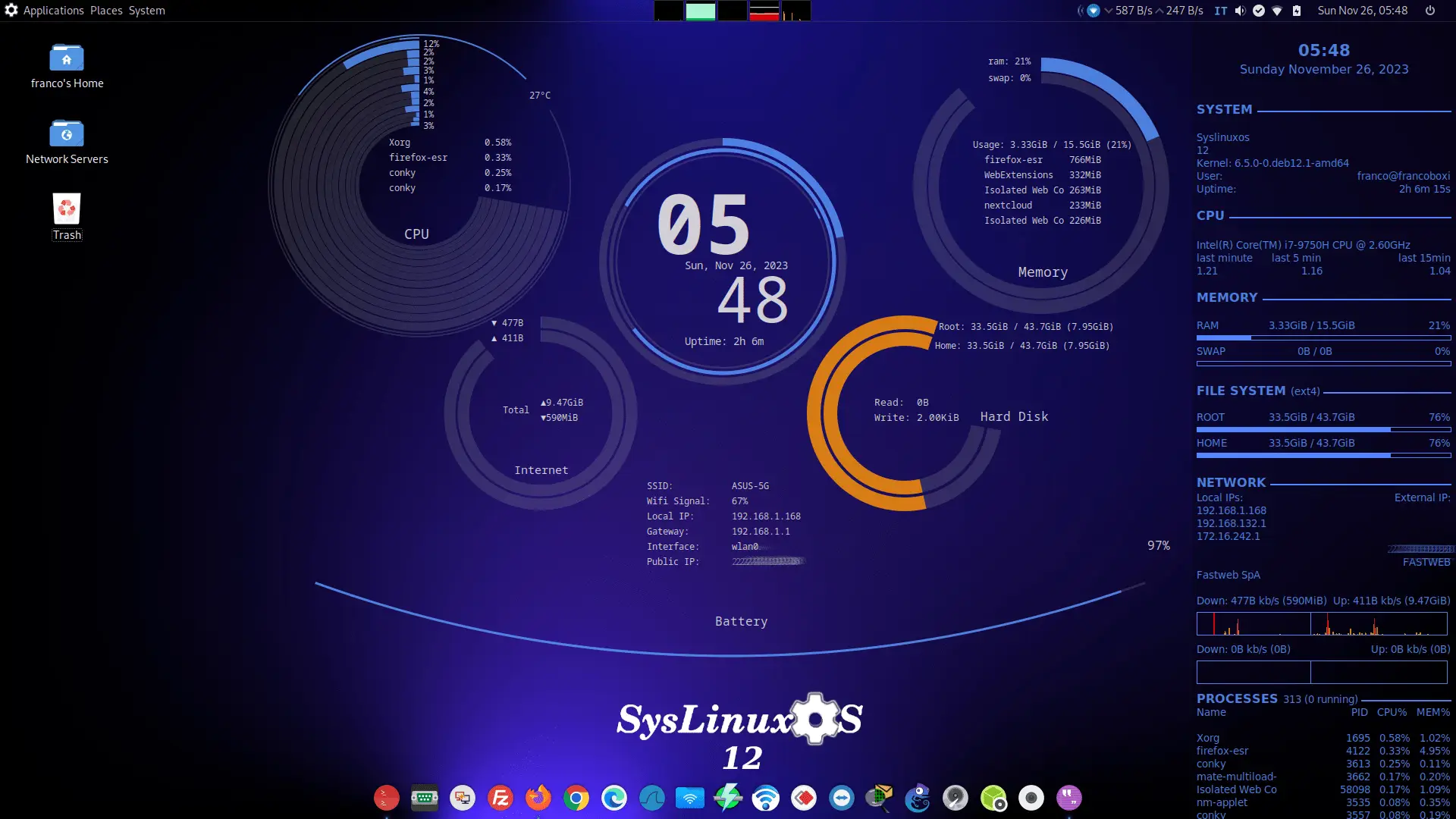Open the IT keyboard layout selector
The image size is (1456, 819).
pyautogui.click(x=1220, y=11)
